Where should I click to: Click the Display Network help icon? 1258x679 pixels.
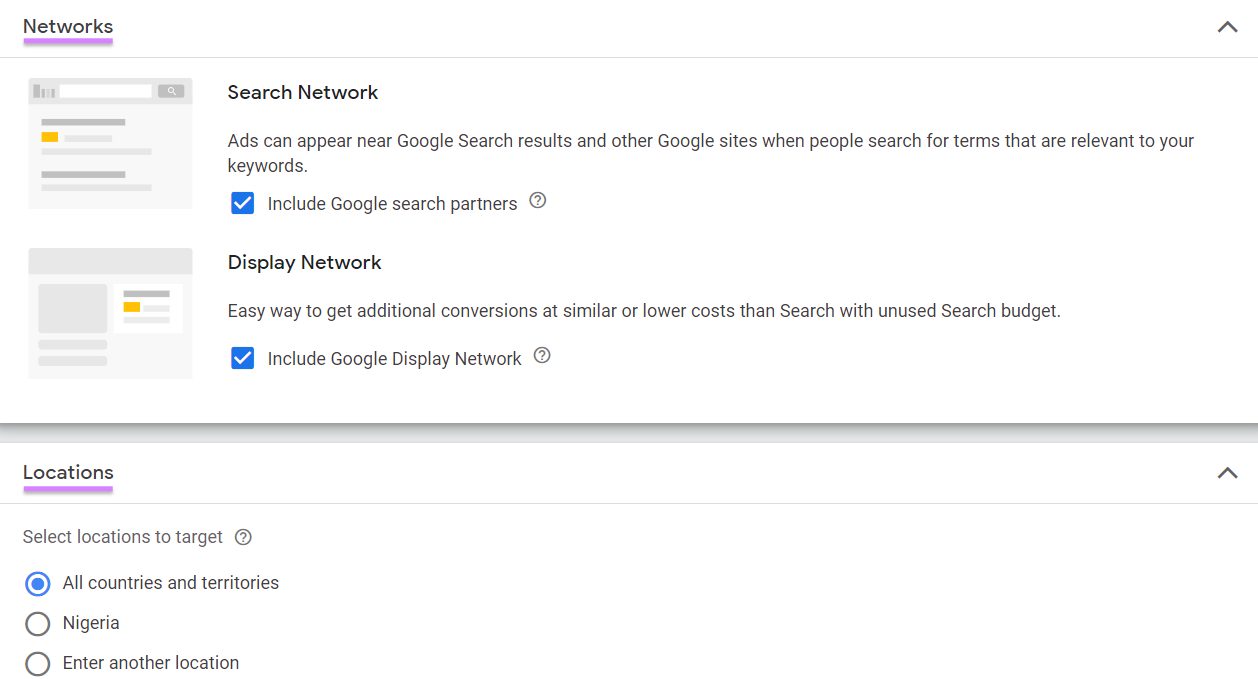pyautogui.click(x=541, y=355)
